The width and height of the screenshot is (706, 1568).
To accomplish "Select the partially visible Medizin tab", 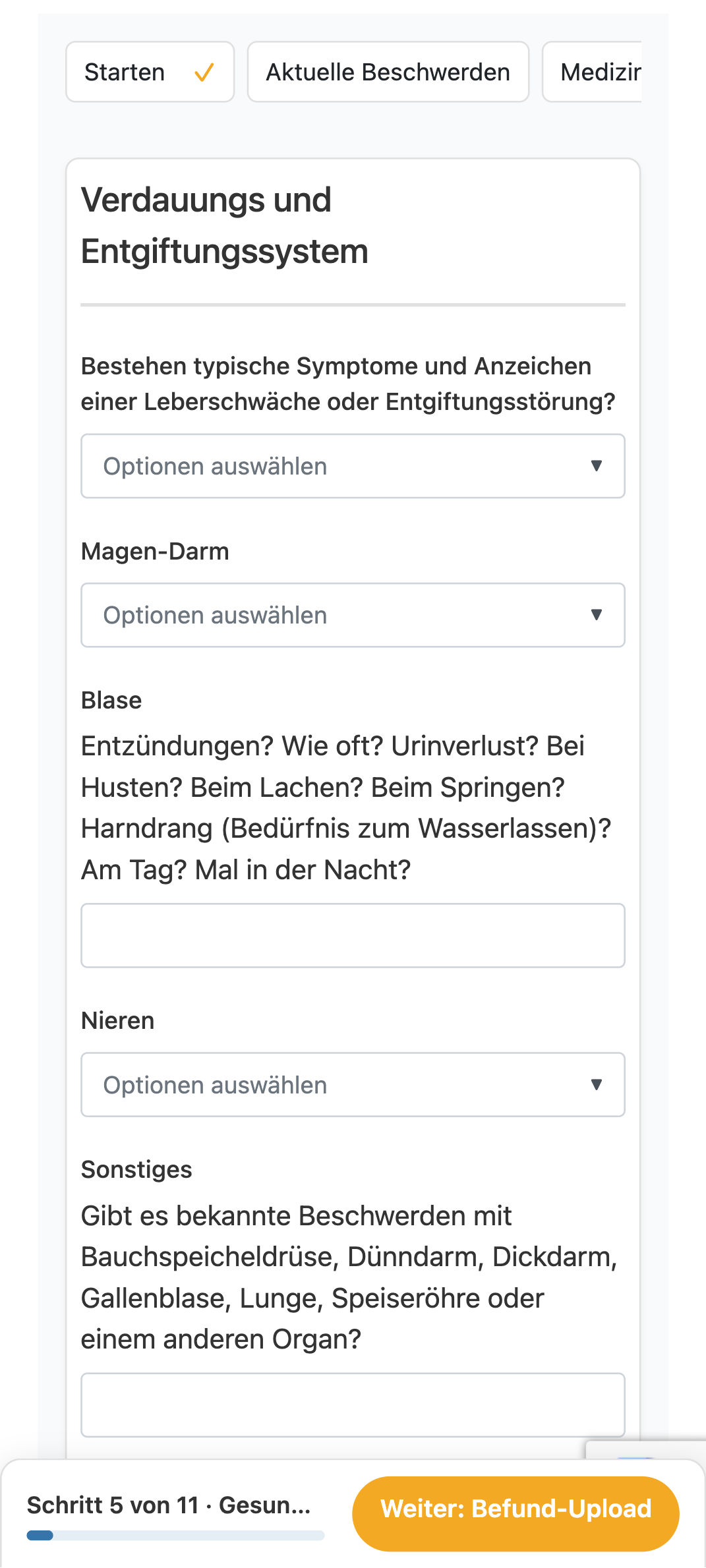I will point(592,72).
